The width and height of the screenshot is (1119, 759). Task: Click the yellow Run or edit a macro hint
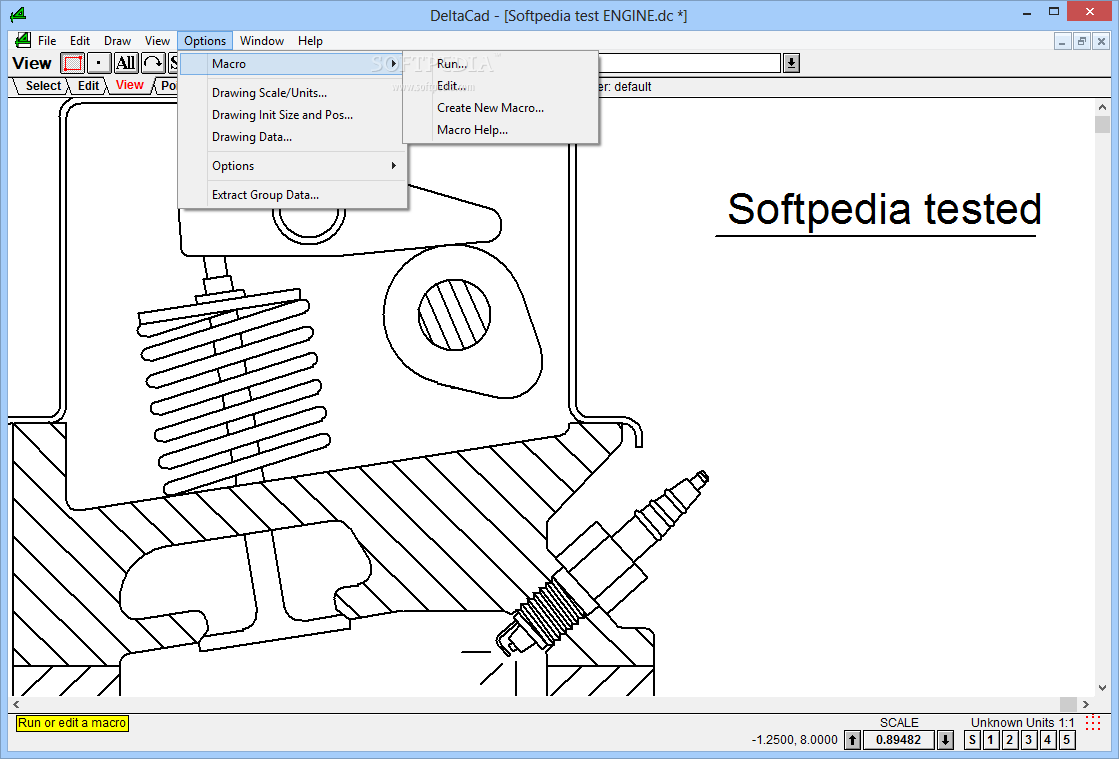(x=72, y=723)
